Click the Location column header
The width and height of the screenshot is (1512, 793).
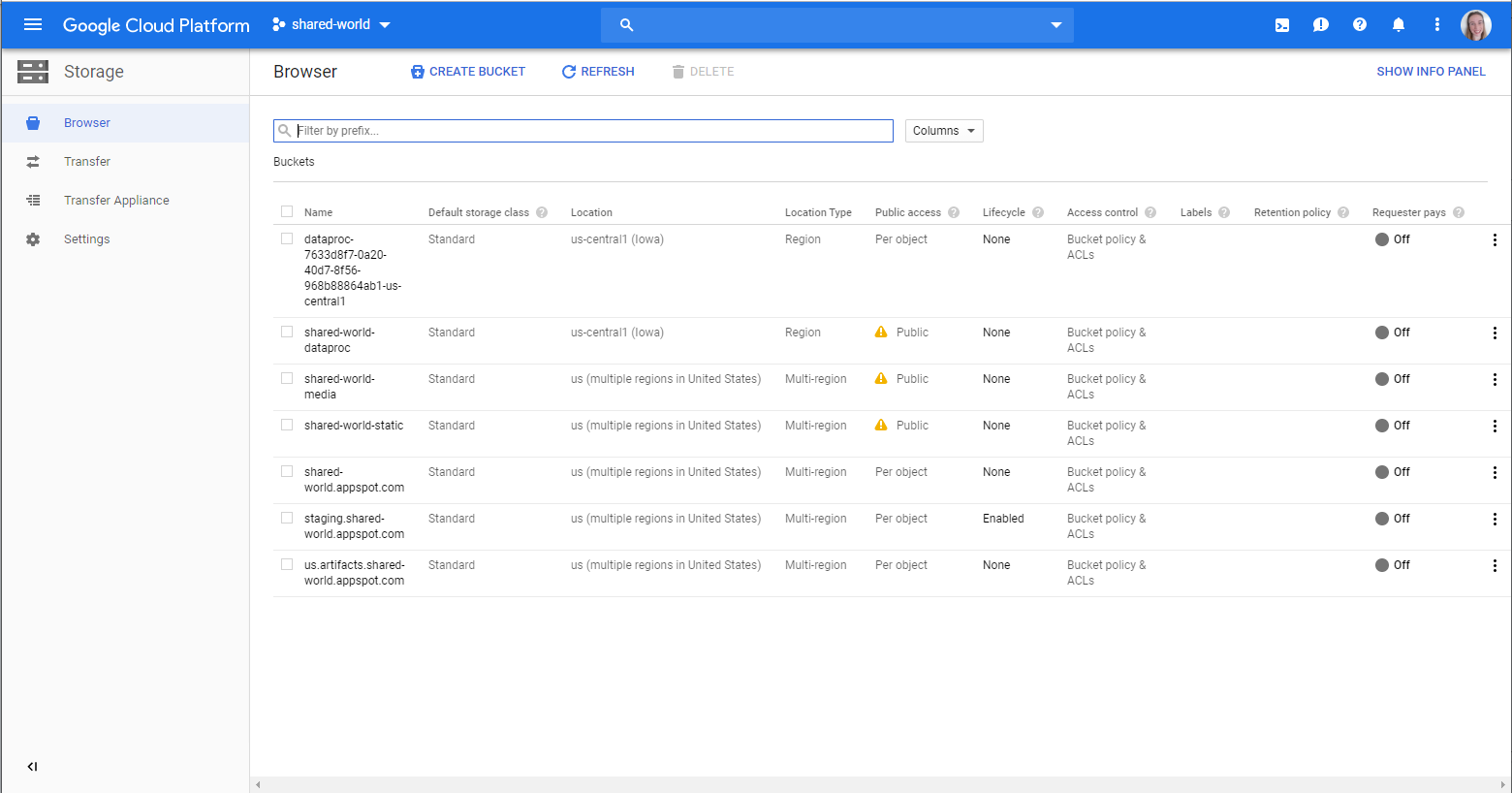click(x=591, y=212)
